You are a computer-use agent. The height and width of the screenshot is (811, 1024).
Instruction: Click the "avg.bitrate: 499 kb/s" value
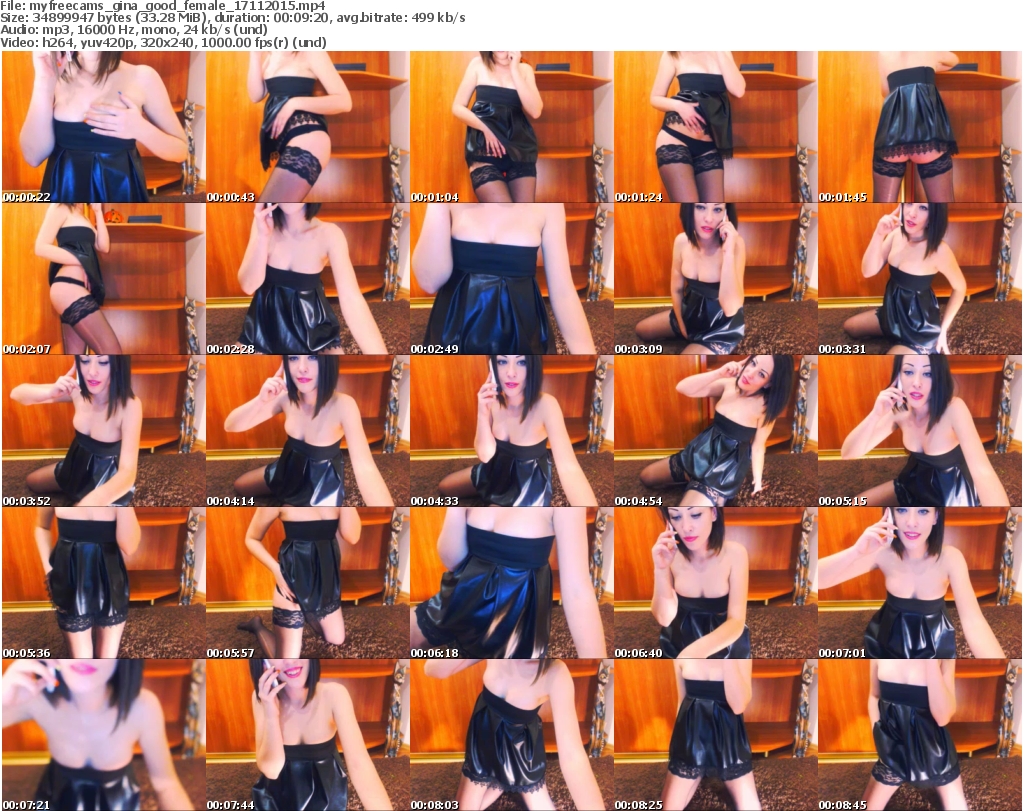pos(400,18)
